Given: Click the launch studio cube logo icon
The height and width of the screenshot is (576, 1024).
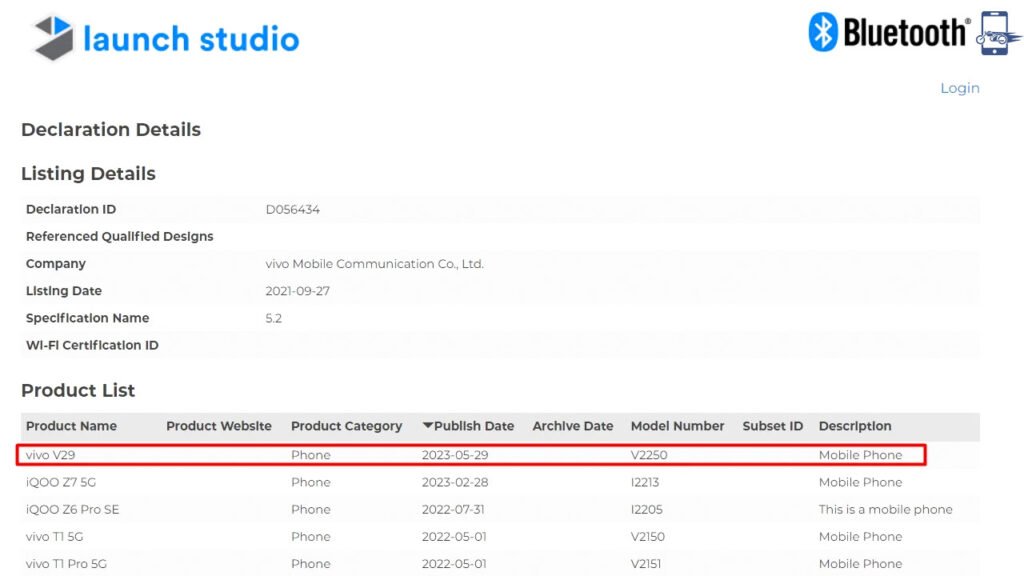Looking at the screenshot, I should (x=54, y=38).
